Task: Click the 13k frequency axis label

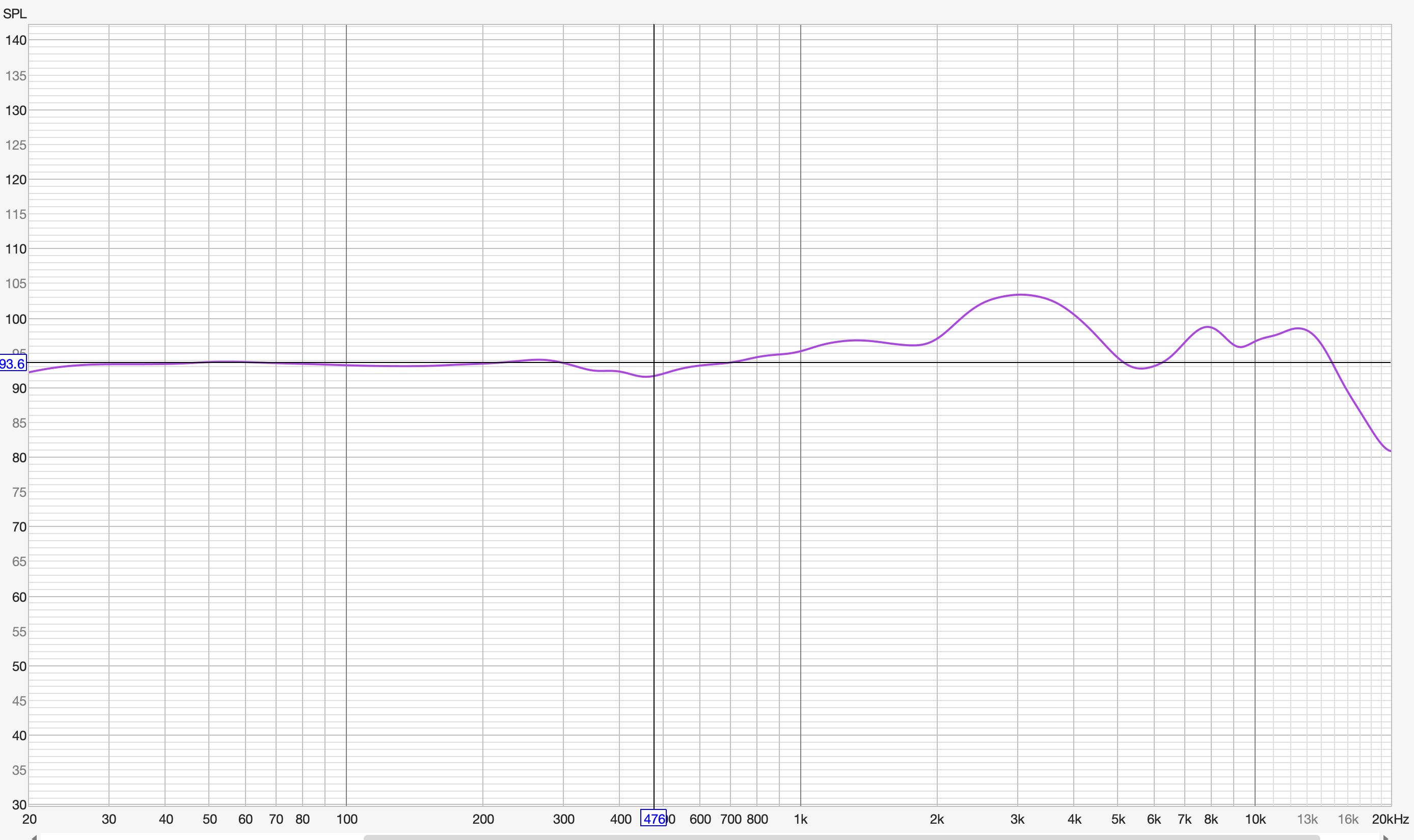Action: point(1308,819)
